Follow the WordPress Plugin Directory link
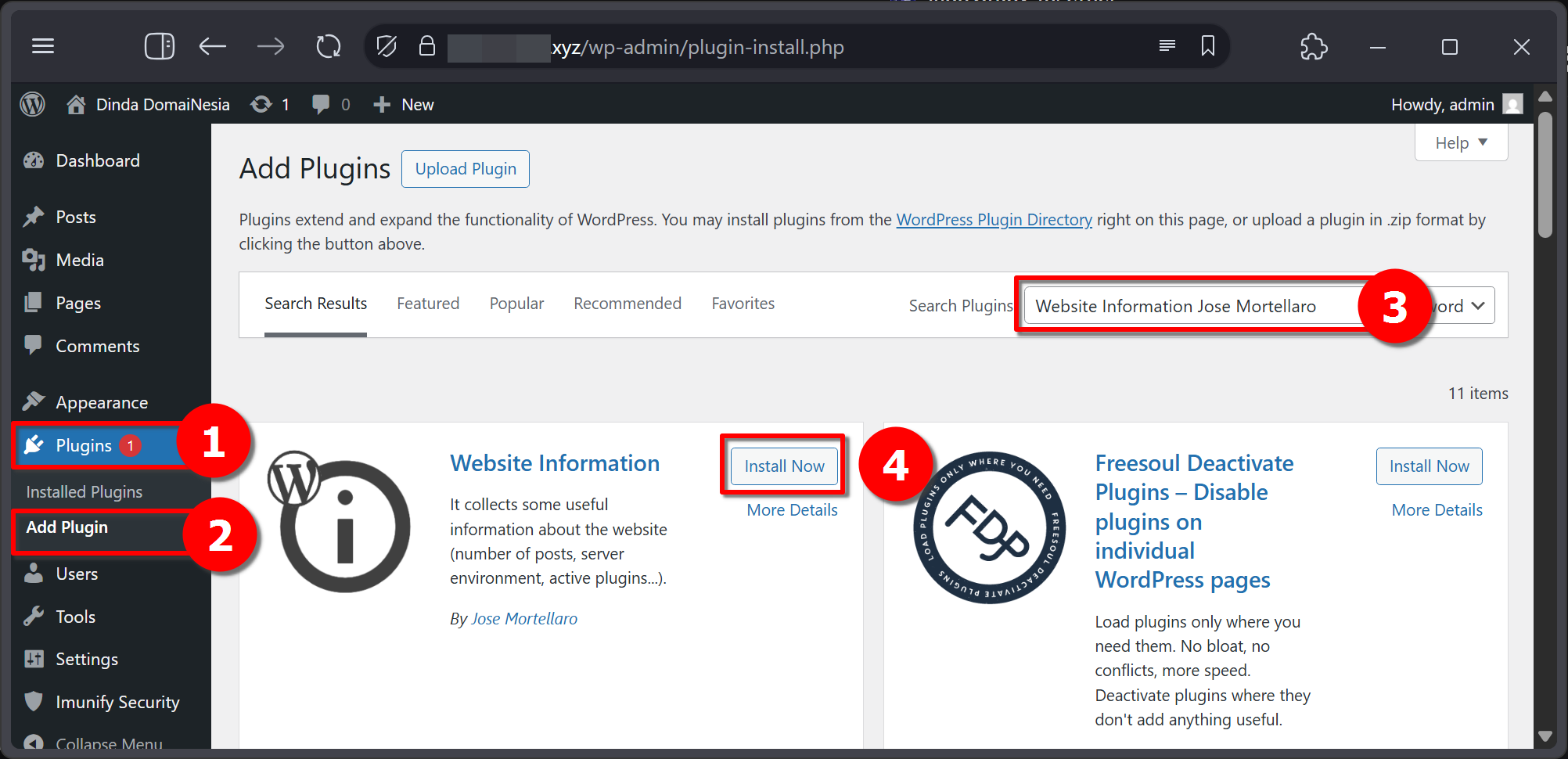Screen dimensions: 1568x759 tap(994, 220)
